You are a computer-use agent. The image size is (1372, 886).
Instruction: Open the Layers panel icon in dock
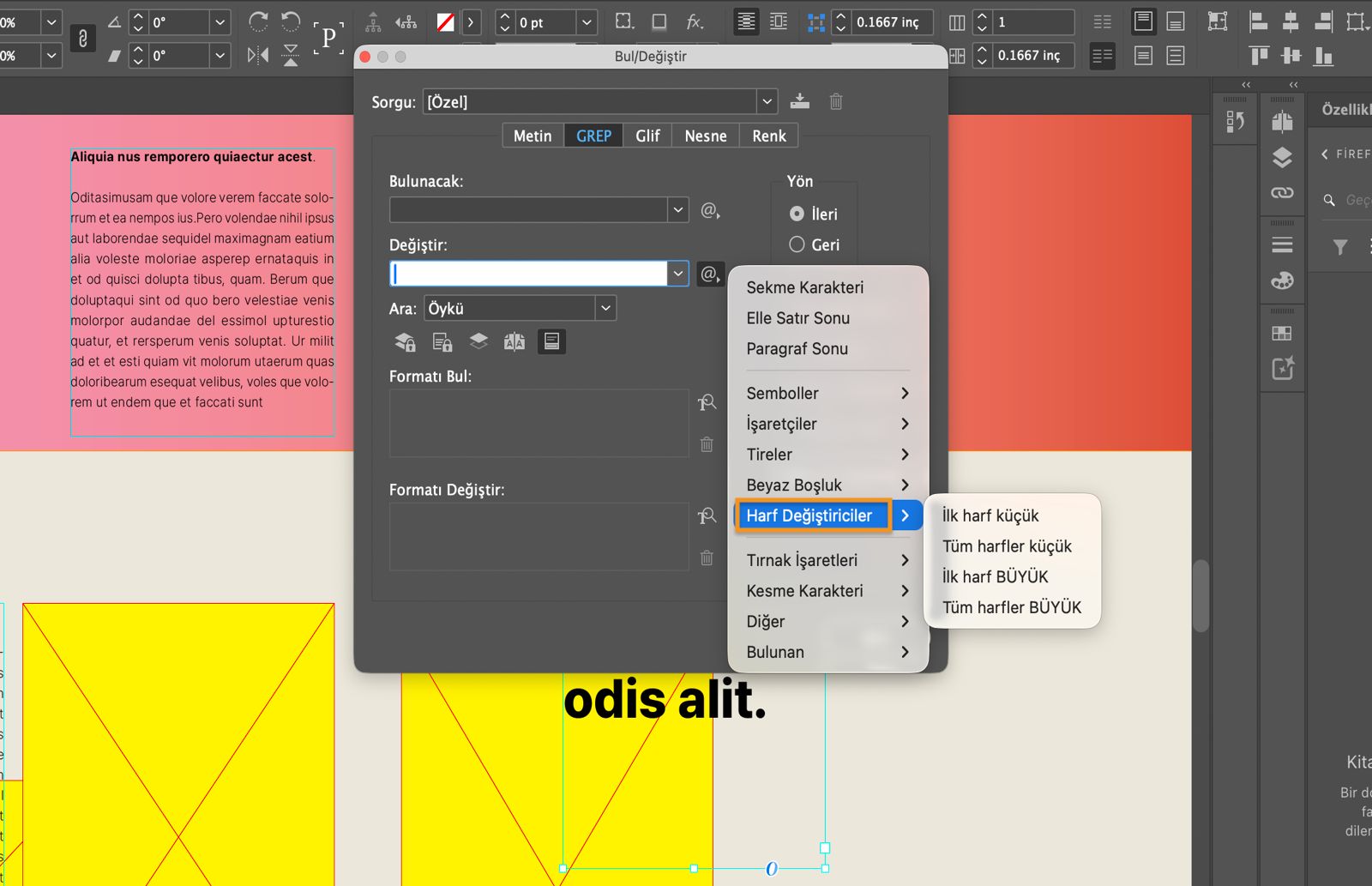pos(1283,157)
